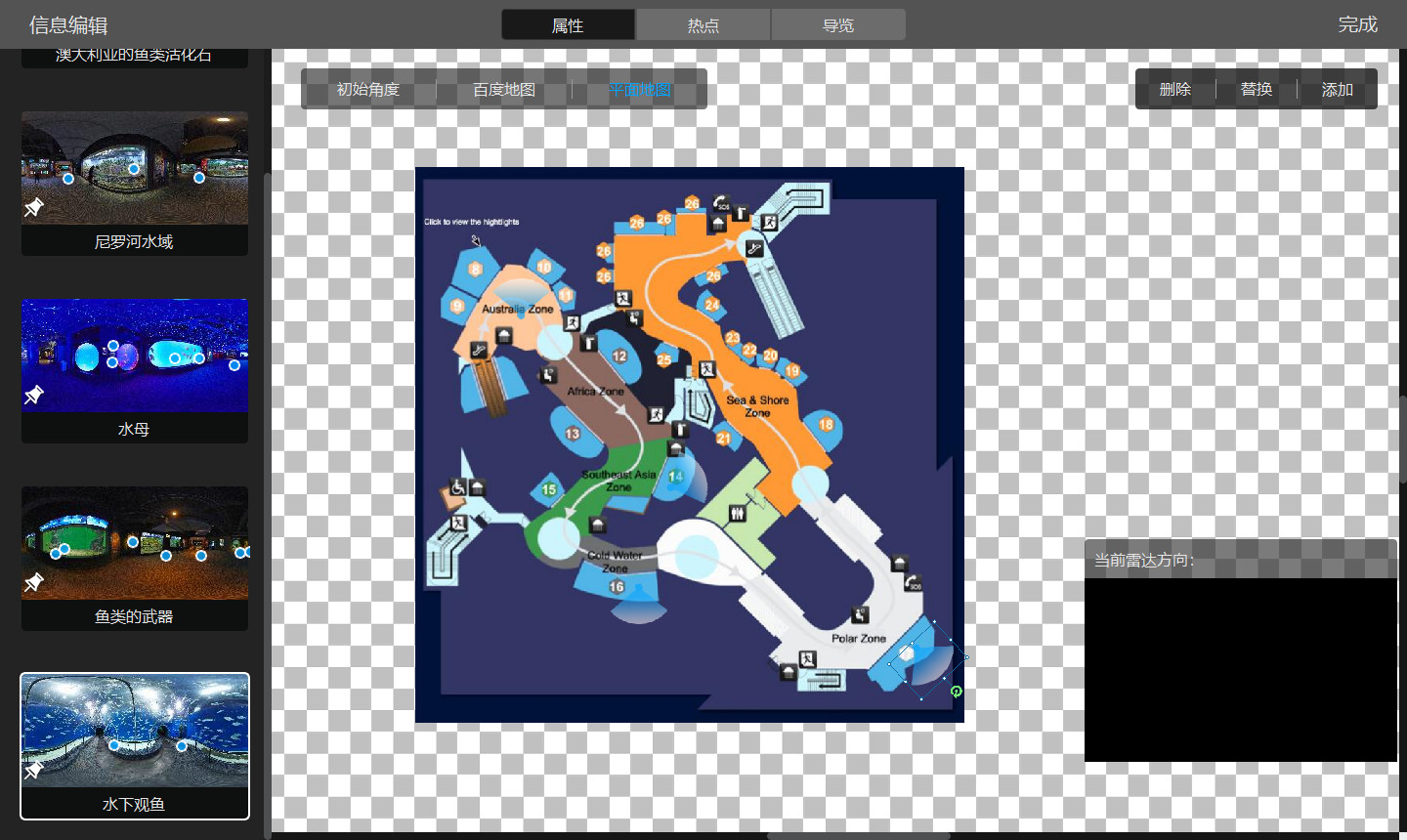Click the 添加 button
The width and height of the screenshot is (1407, 840).
(1337, 90)
